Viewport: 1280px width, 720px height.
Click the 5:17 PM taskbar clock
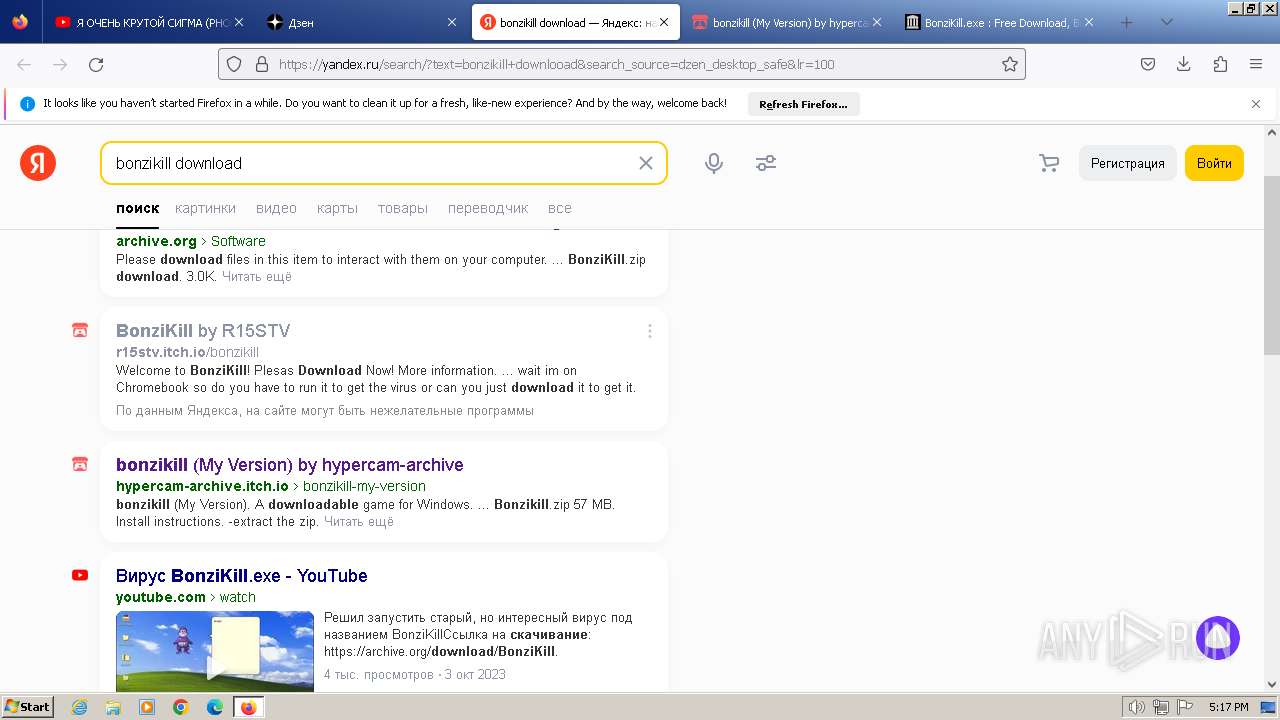point(1228,707)
